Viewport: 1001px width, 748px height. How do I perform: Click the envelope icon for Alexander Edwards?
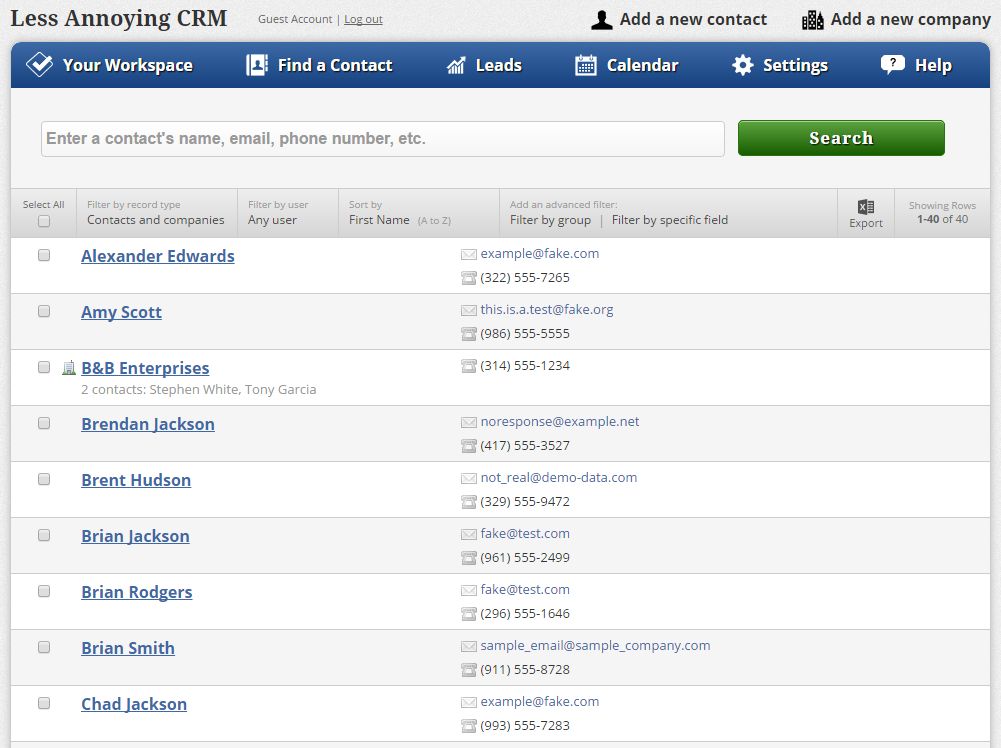[469, 255]
